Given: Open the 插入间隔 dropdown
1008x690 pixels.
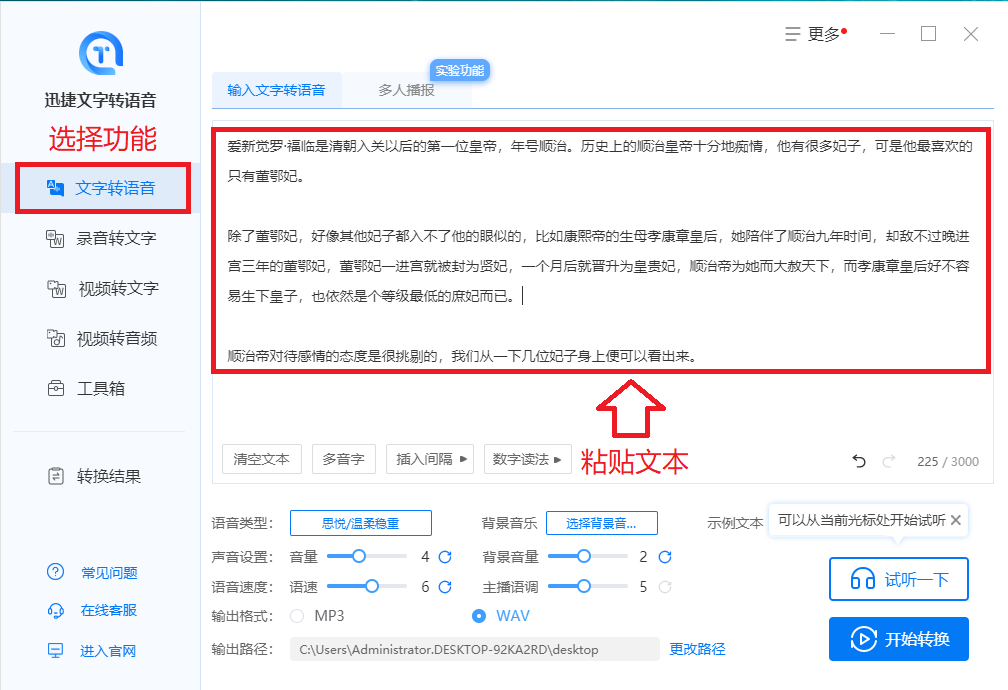Looking at the screenshot, I should pyautogui.click(x=429, y=459).
